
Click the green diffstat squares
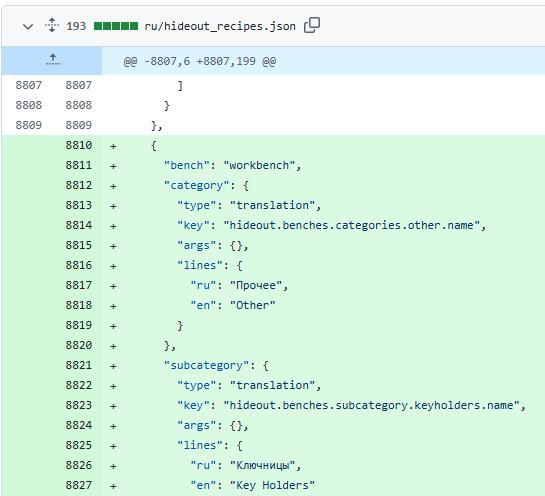pos(116,26)
